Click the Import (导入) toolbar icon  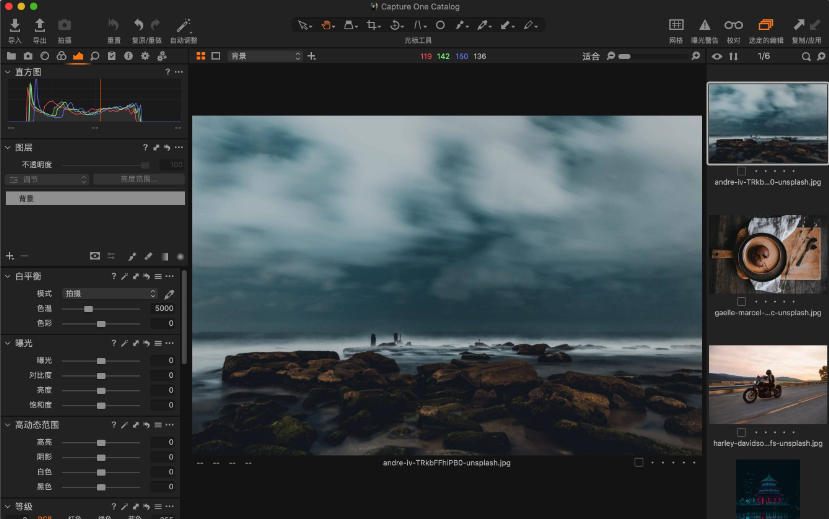coord(15,25)
